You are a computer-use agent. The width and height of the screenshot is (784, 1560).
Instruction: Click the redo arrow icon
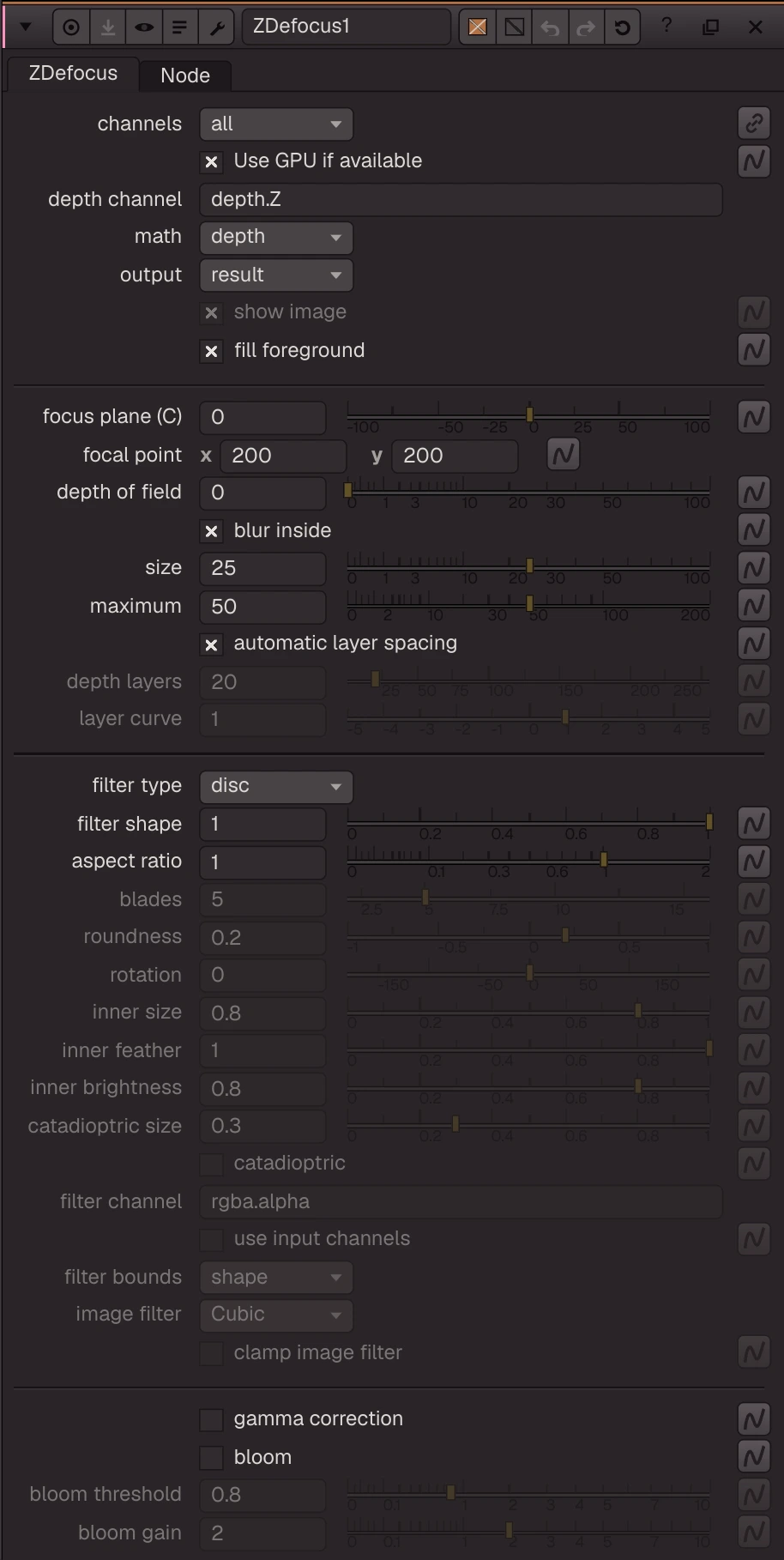pyautogui.click(x=586, y=27)
